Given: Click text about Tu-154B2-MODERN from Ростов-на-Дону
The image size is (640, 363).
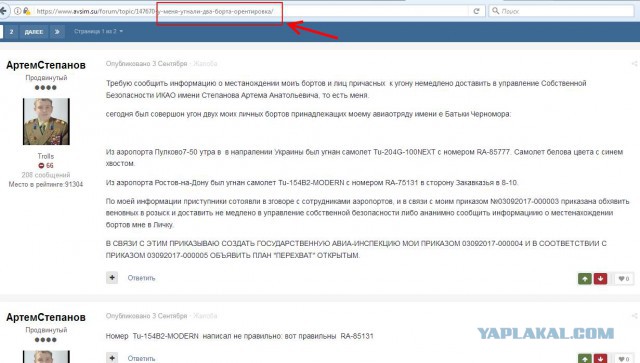Looking at the screenshot, I should tap(312, 183).
